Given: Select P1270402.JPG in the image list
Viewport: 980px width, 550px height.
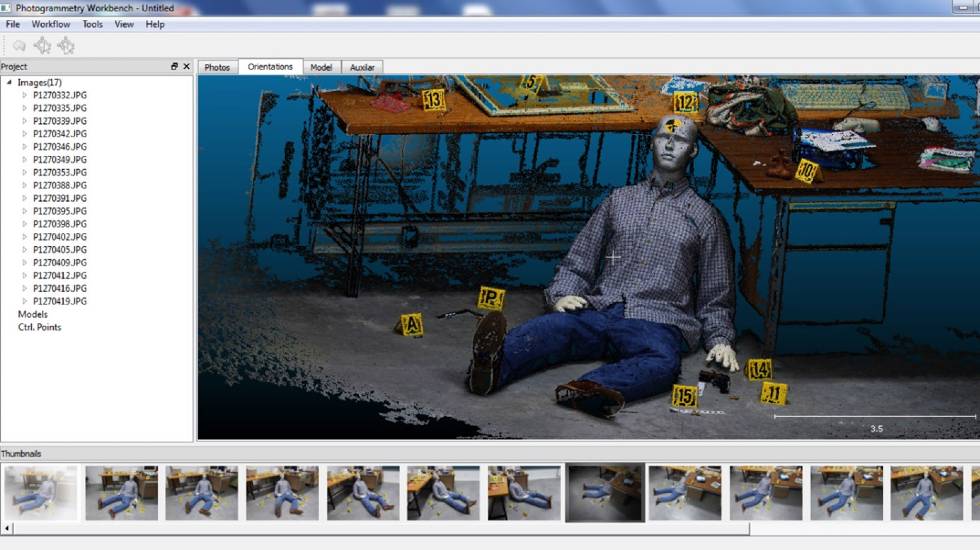Looking at the screenshot, I should [60, 237].
